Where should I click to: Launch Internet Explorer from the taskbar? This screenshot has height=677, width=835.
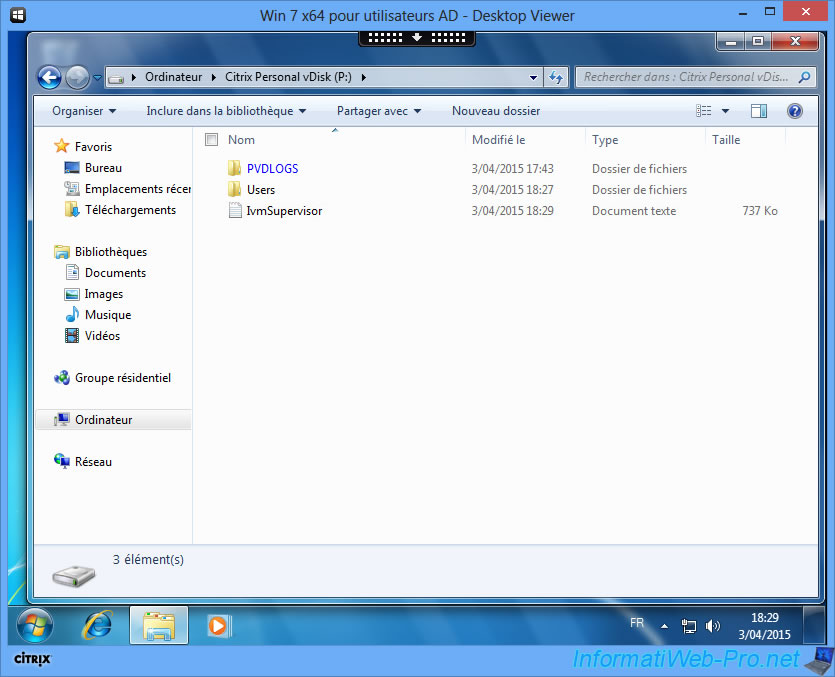pyautogui.click(x=98, y=625)
